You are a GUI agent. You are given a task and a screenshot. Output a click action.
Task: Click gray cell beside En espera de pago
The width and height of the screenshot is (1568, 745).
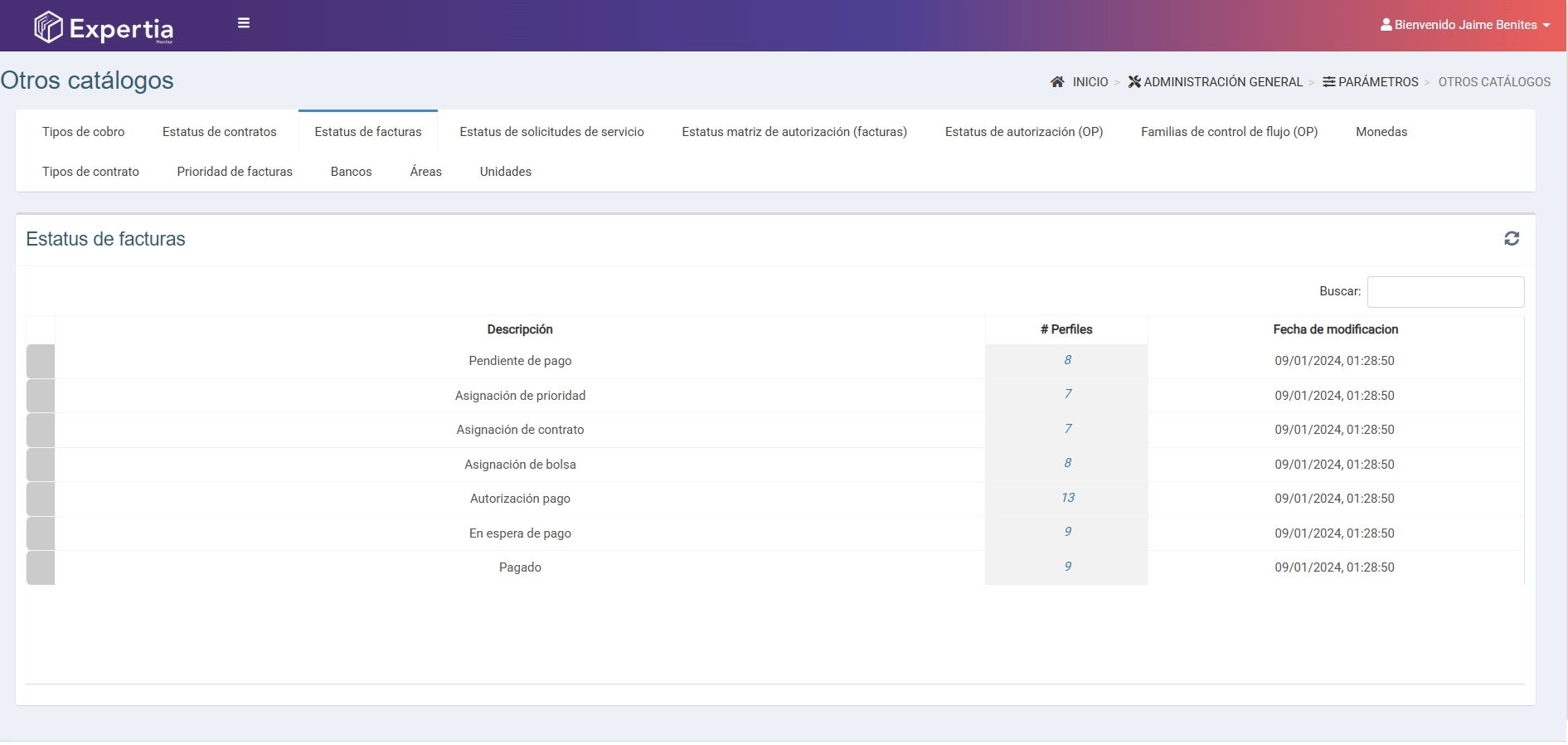tap(41, 533)
